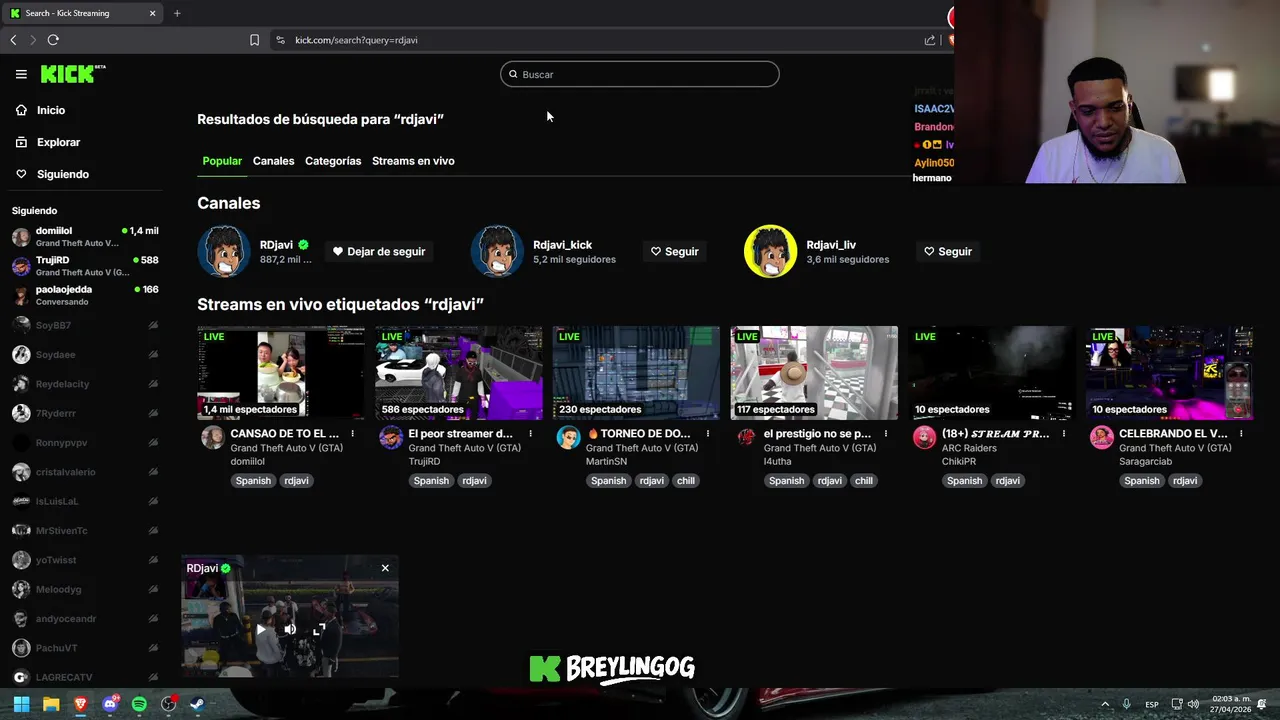Screen dimensions: 1280x720
Task: Expand RDjavi mini player to full view
Action: [319, 629]
